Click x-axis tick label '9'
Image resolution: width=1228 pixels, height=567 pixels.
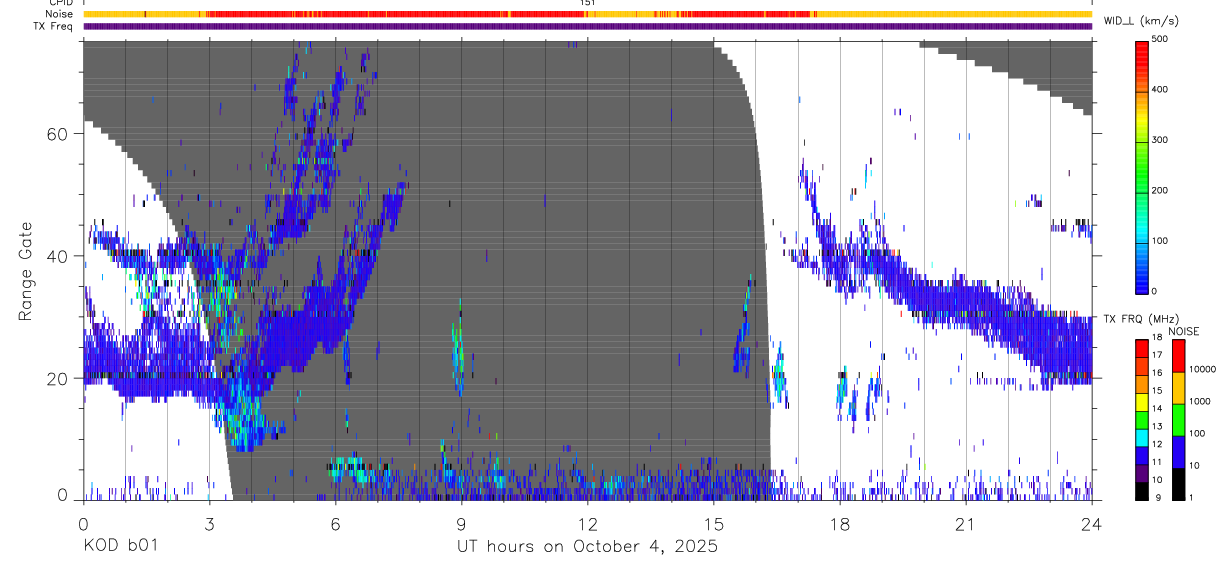point(461,523)
